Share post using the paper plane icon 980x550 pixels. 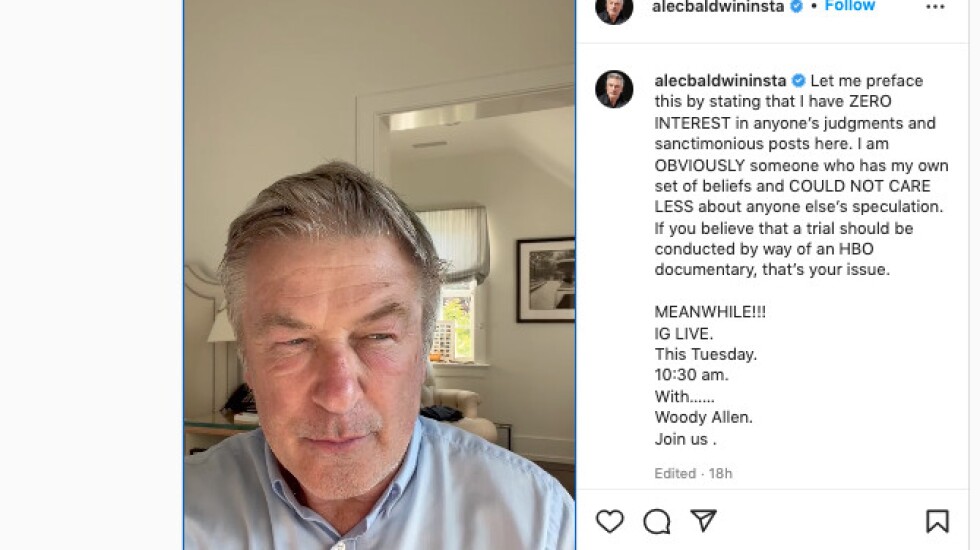[x=703, y=521]
